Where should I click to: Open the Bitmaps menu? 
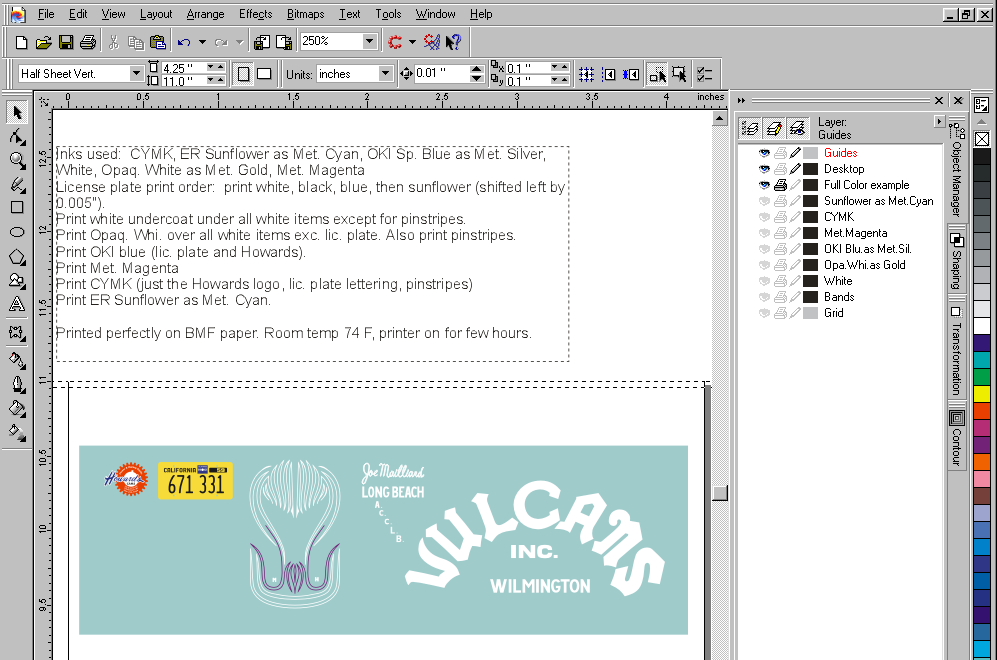305,14
